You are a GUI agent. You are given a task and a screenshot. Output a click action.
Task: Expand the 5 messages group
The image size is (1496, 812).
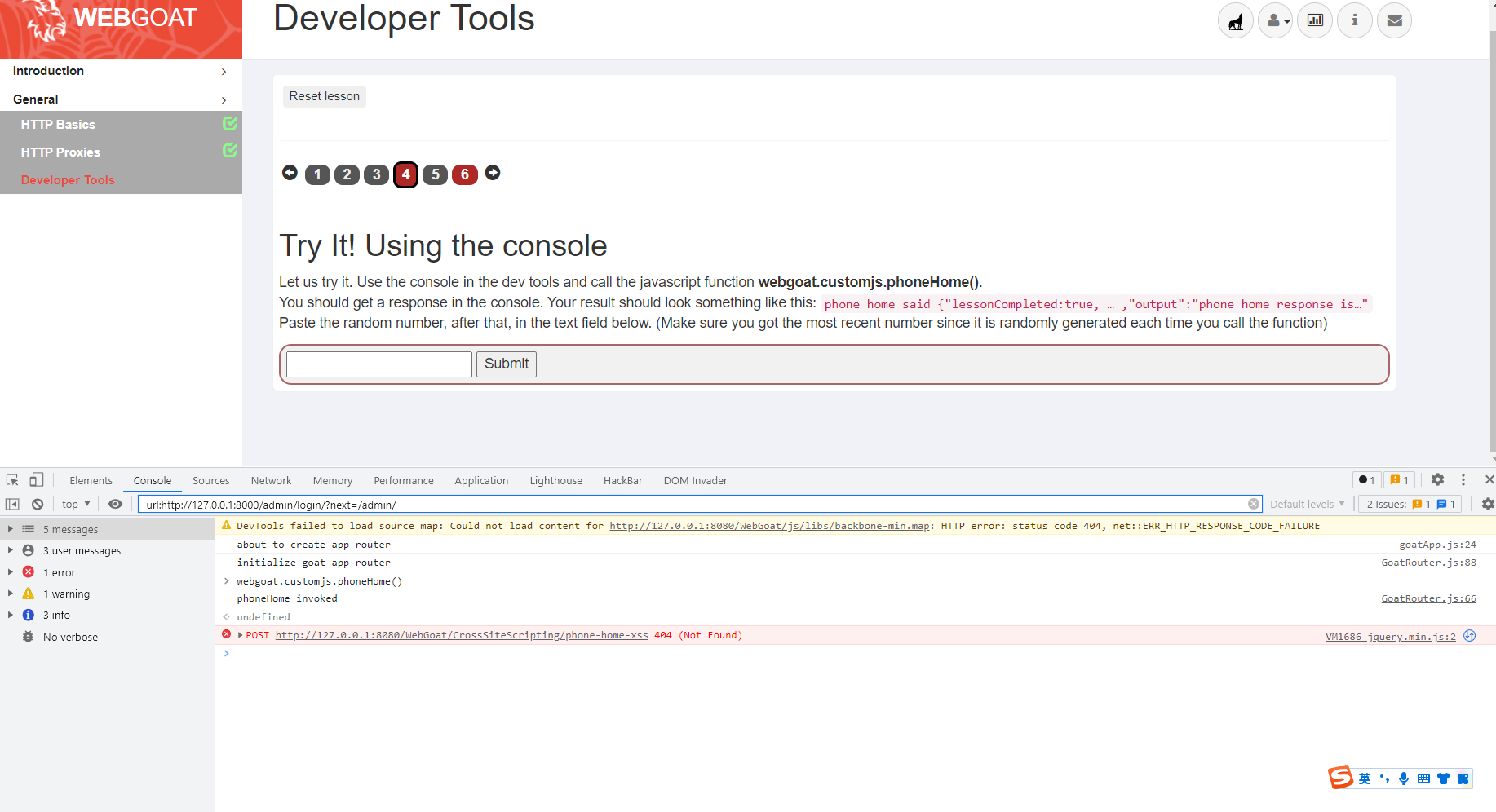click(11, 529)
